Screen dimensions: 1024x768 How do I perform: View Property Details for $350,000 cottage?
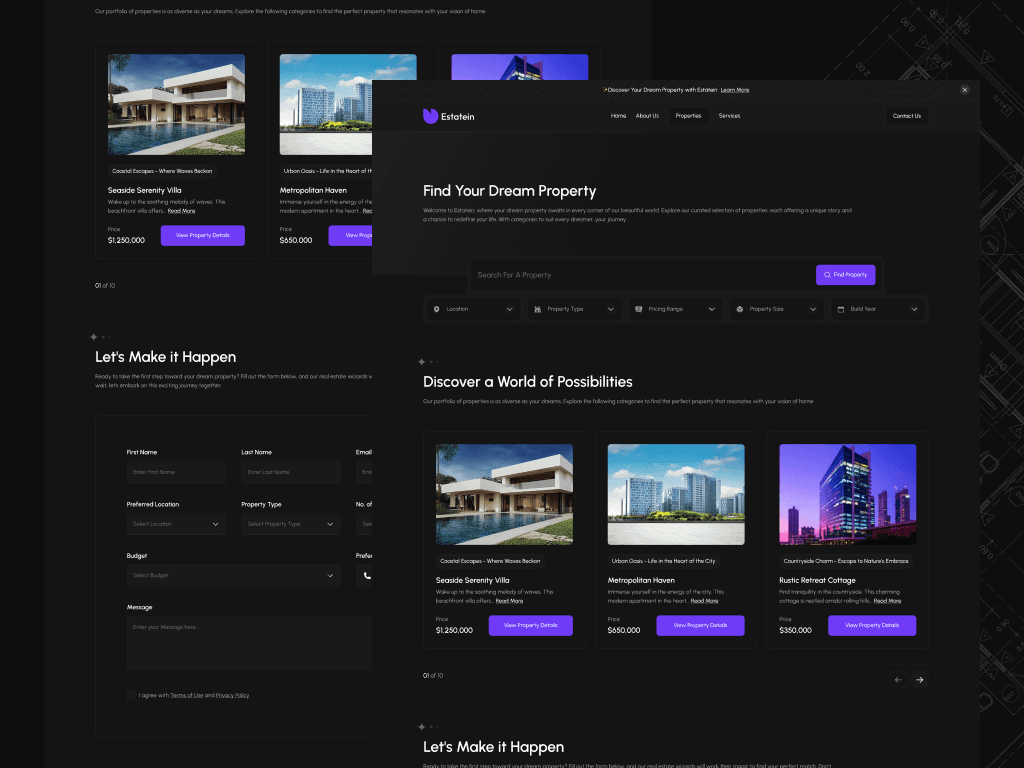(872, 625)
